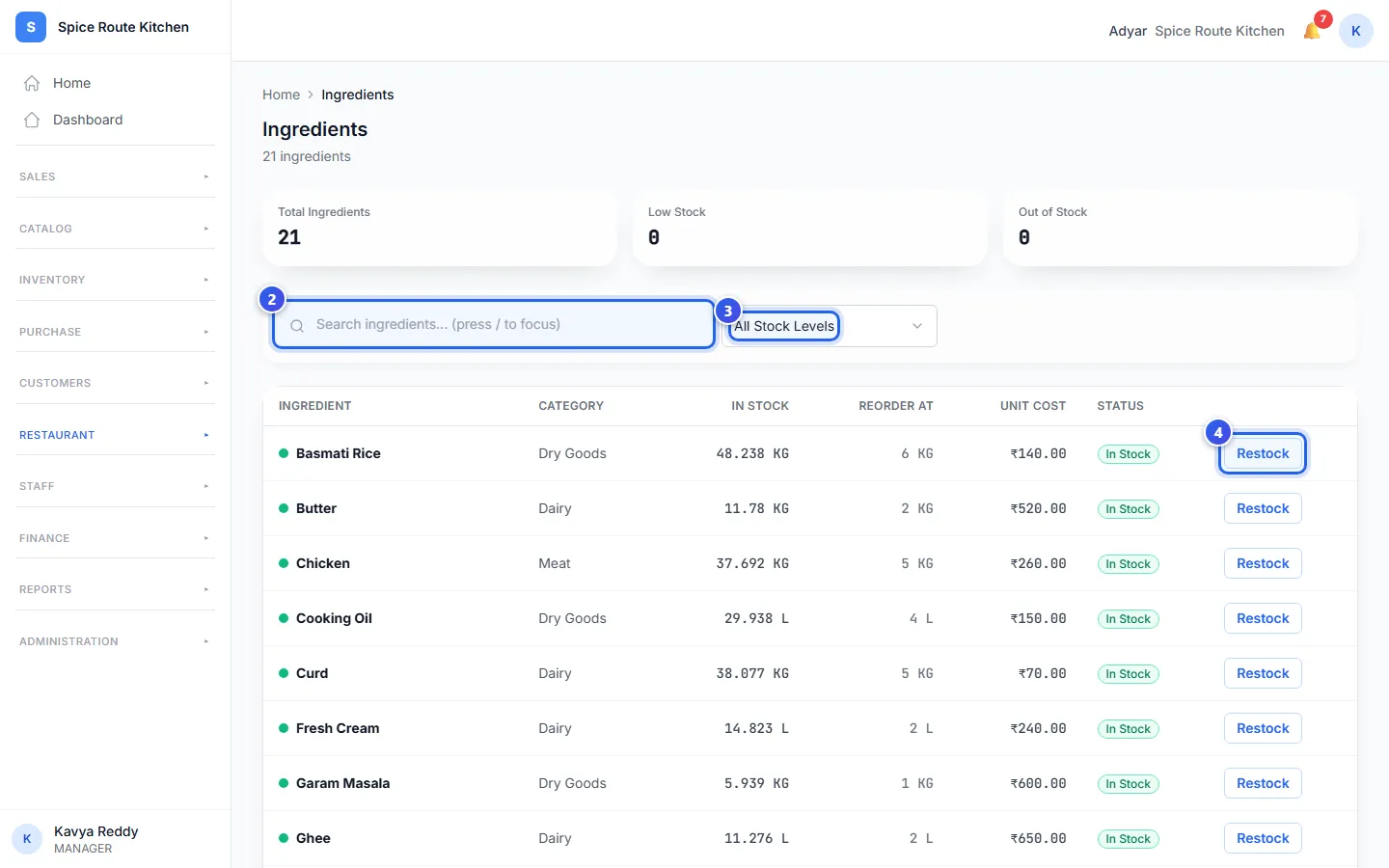Viewport: 1389px width, 868px height.
Task: Click the Garam Masala ingredient name
Action: pos(342,783)
